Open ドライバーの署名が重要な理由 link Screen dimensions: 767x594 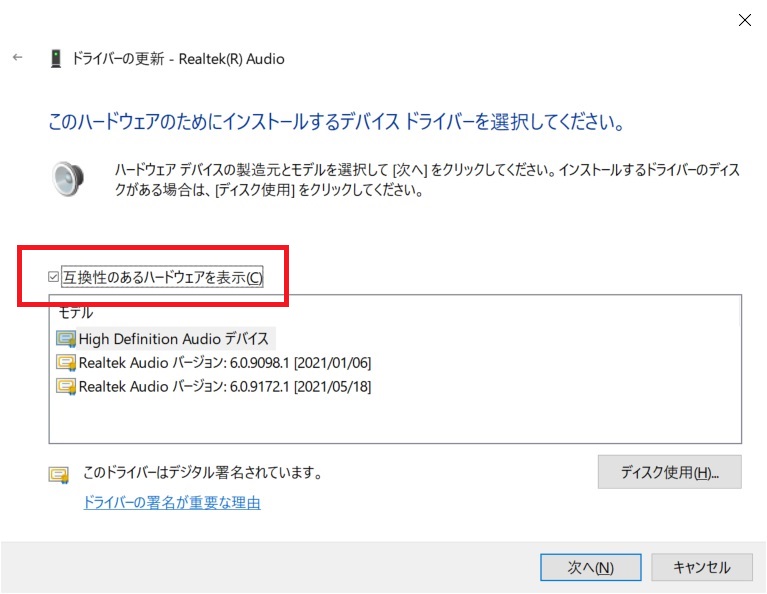pos(172,503)
